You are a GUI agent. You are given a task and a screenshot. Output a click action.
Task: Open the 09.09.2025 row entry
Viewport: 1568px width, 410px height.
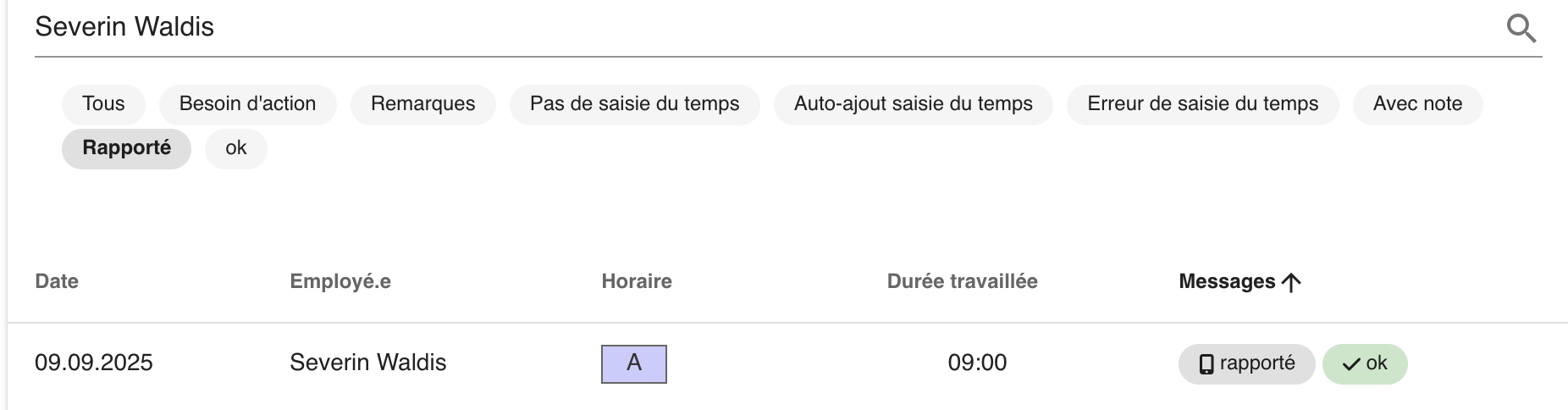pyautogui.click(x=787, y=364)
